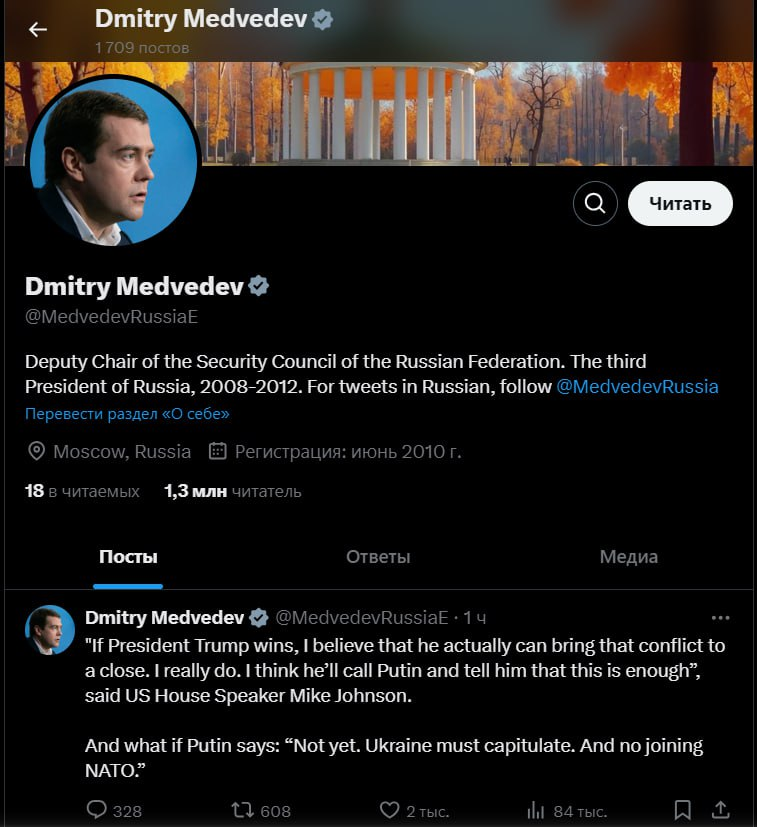The width and height of the screenshot is (757, 827).
Task: Click the reply comment icon
Action: (97, 809)
